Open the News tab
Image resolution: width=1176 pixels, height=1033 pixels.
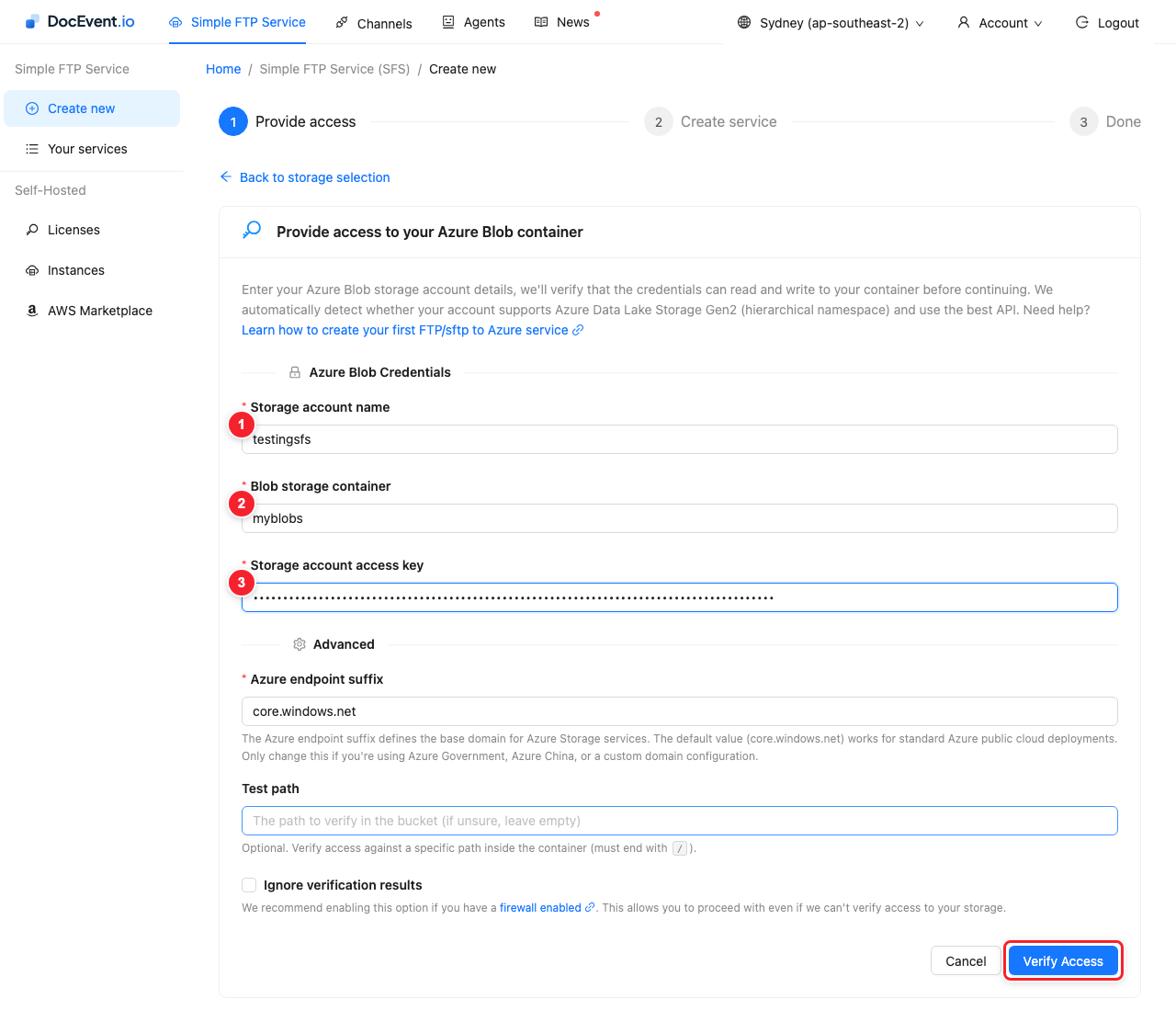pyautogui.click(x=562, y=22)
